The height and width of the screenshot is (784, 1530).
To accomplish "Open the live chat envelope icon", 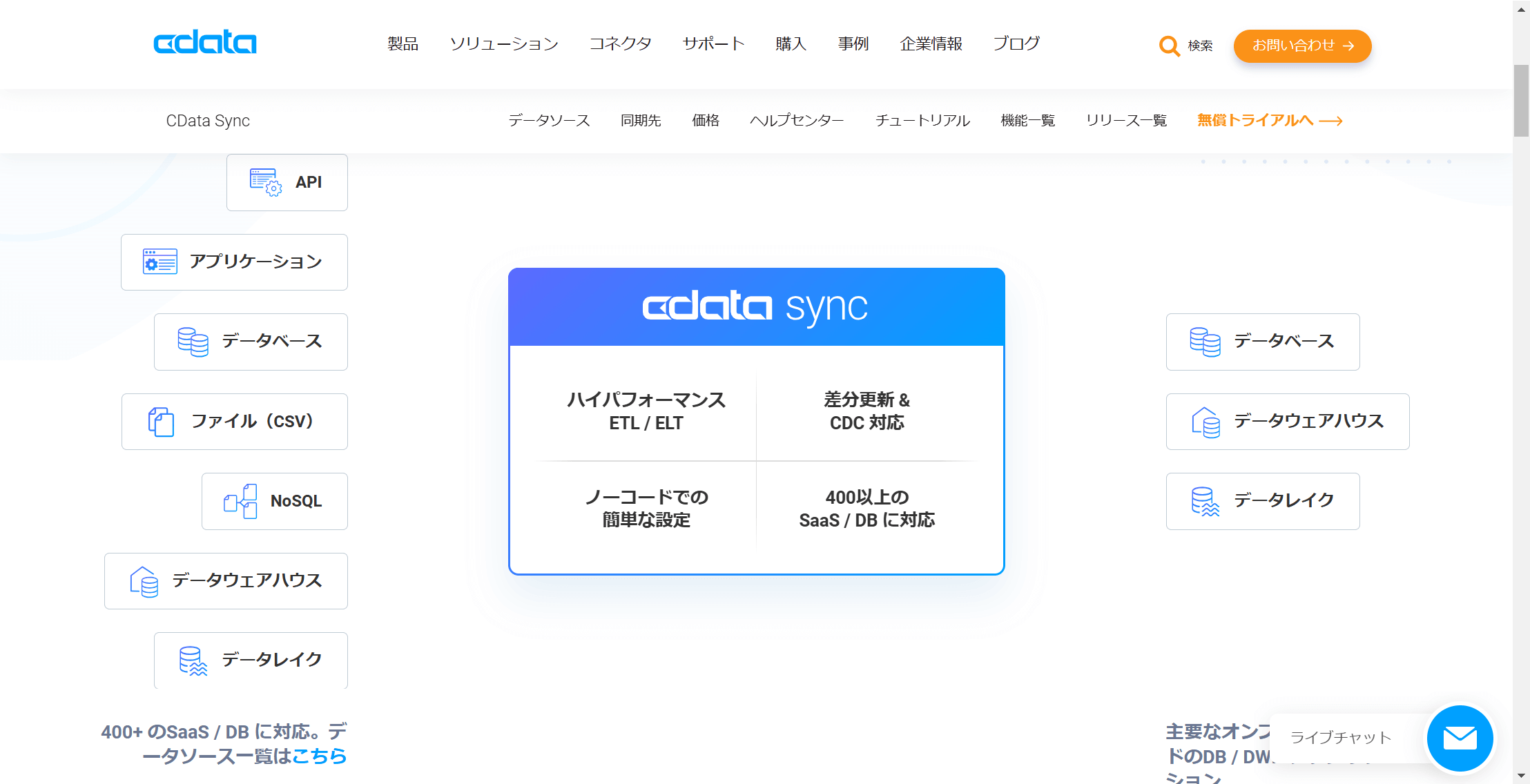I will pyautogui.click(x=1460, y=738).
